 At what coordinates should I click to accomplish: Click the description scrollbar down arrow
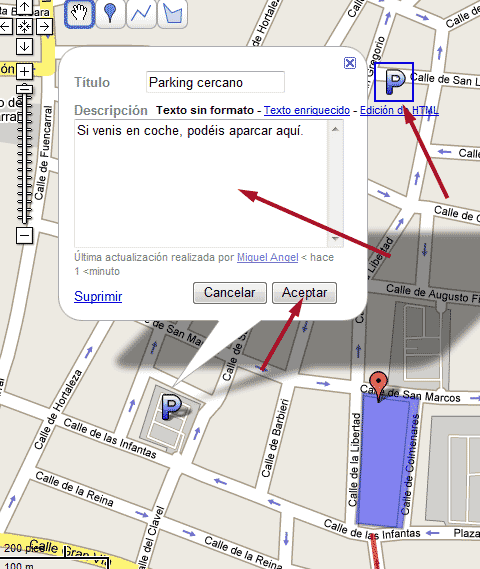click(x=336, y=239)
